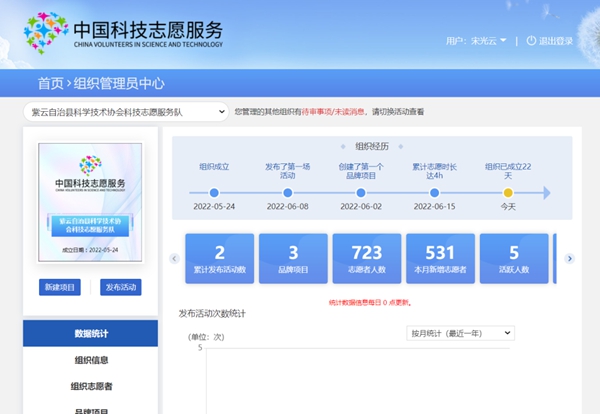
Task: Click the 创建了第一个品牌项目 timeline dot
Action: [x=361, y=192]
